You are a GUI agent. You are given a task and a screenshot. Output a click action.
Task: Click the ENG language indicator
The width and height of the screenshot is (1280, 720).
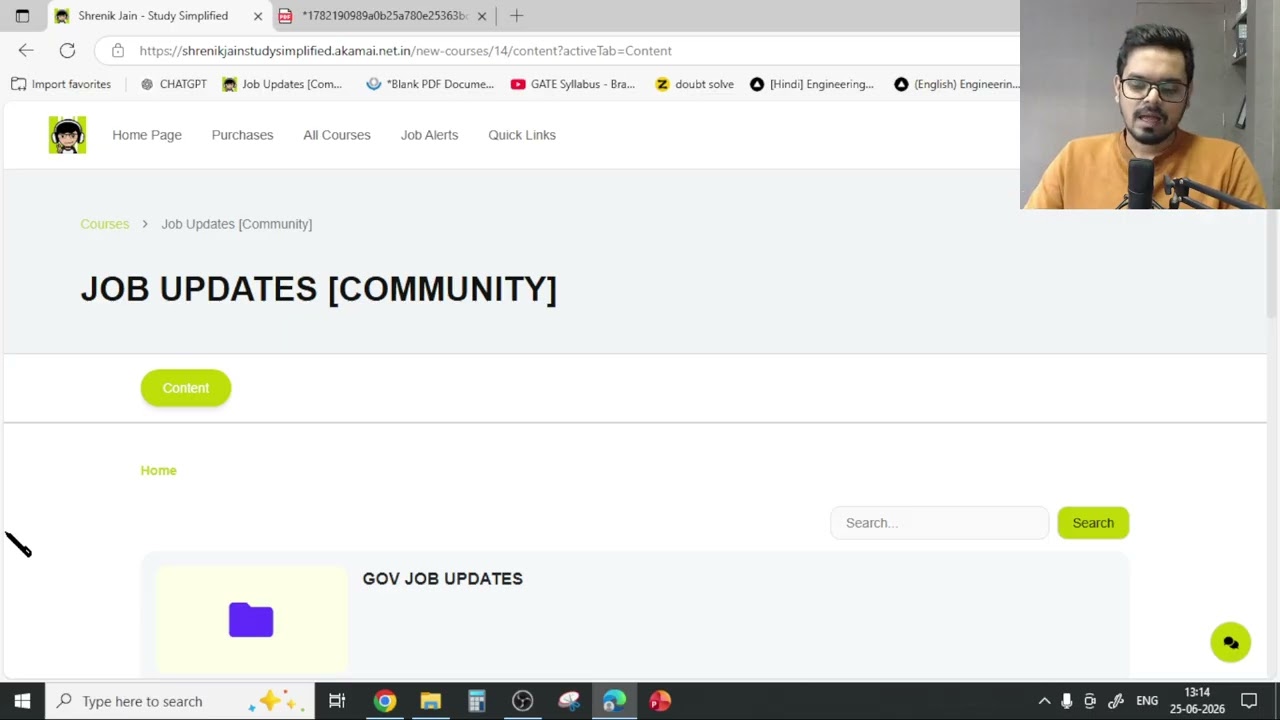[x=1147, y=701]
